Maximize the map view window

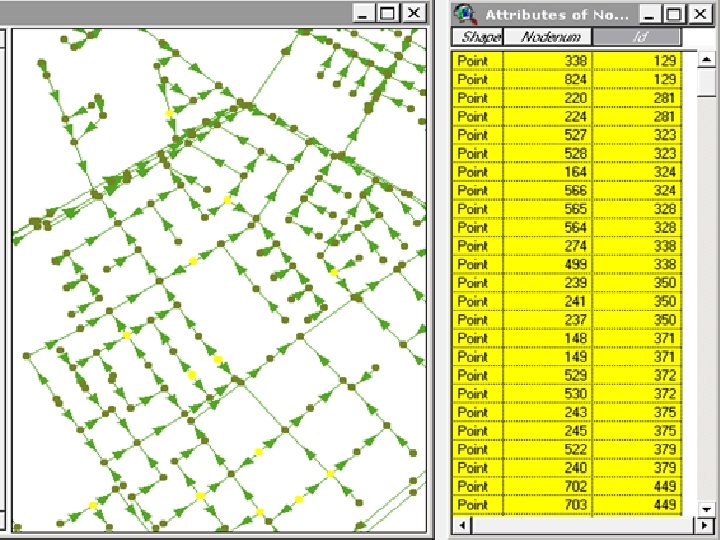point(387,13)
